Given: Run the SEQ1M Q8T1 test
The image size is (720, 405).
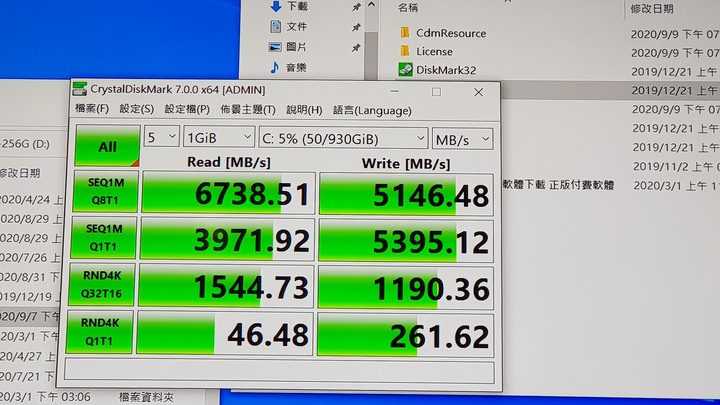Looking at the screenshot, I should click(x=105, y=191).
